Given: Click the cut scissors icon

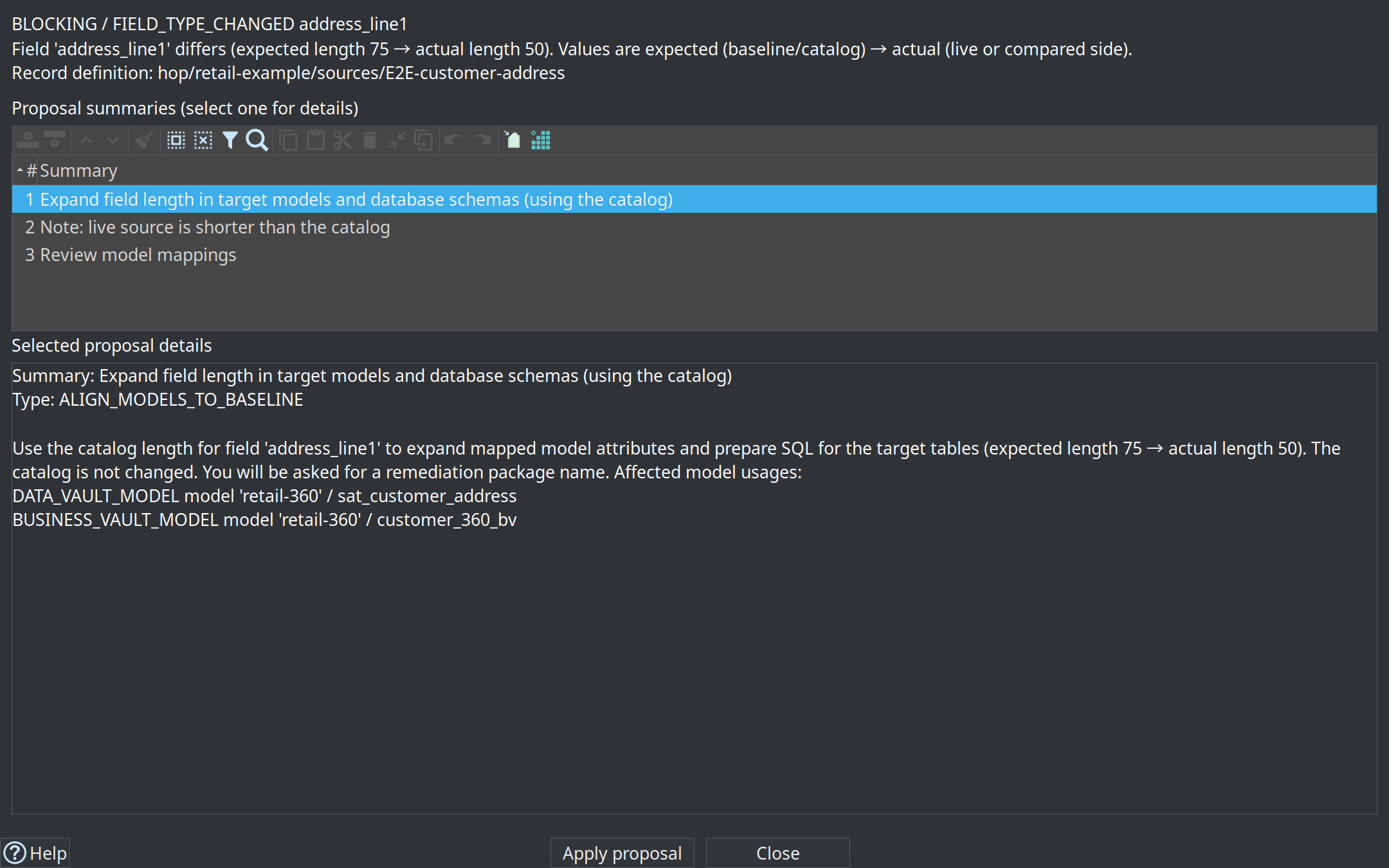Looking at the screenshot, I should 343,140.
